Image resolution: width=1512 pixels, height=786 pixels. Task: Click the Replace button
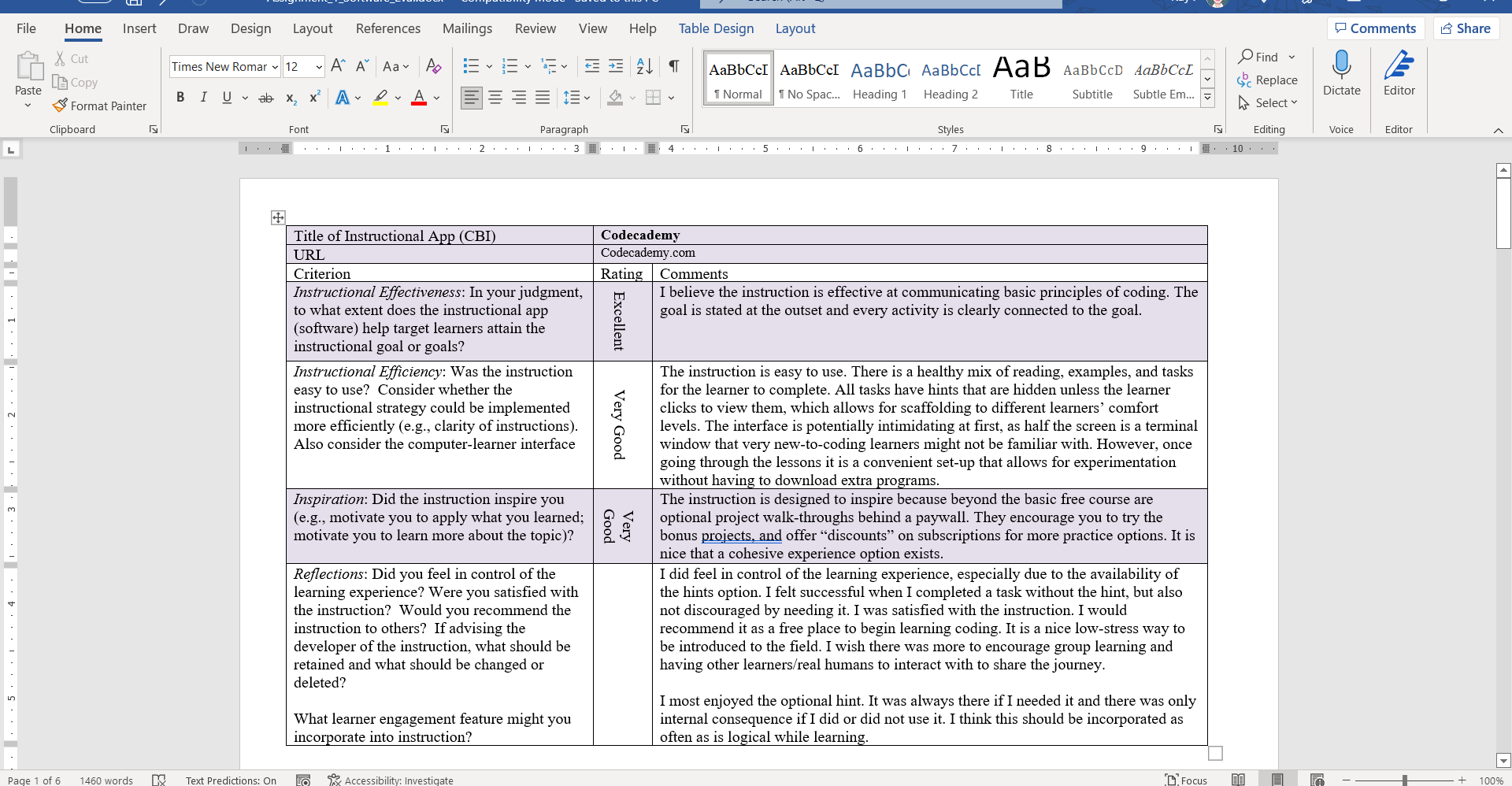(1267, 80)
